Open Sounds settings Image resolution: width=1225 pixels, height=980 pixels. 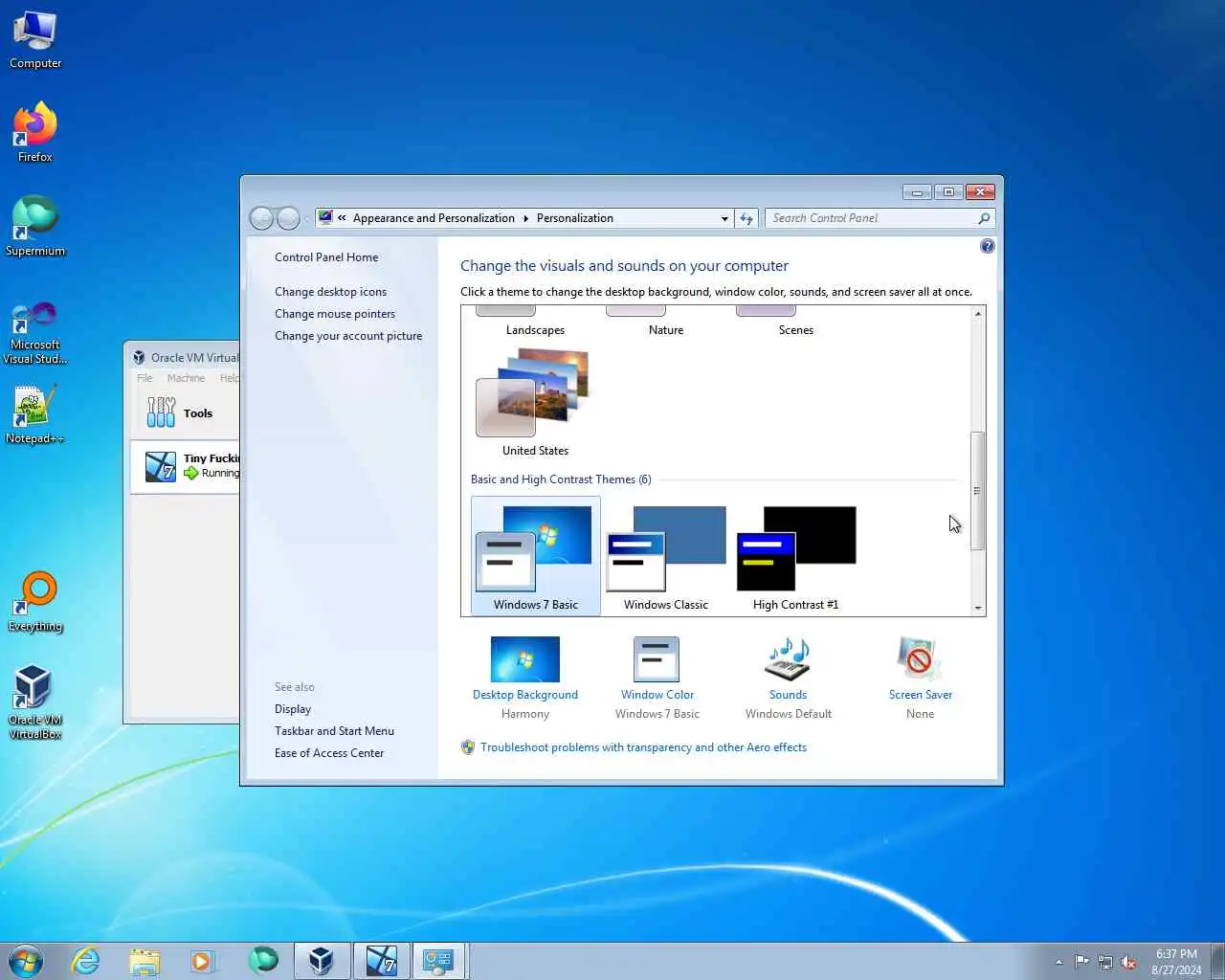(x=788, y=678)
